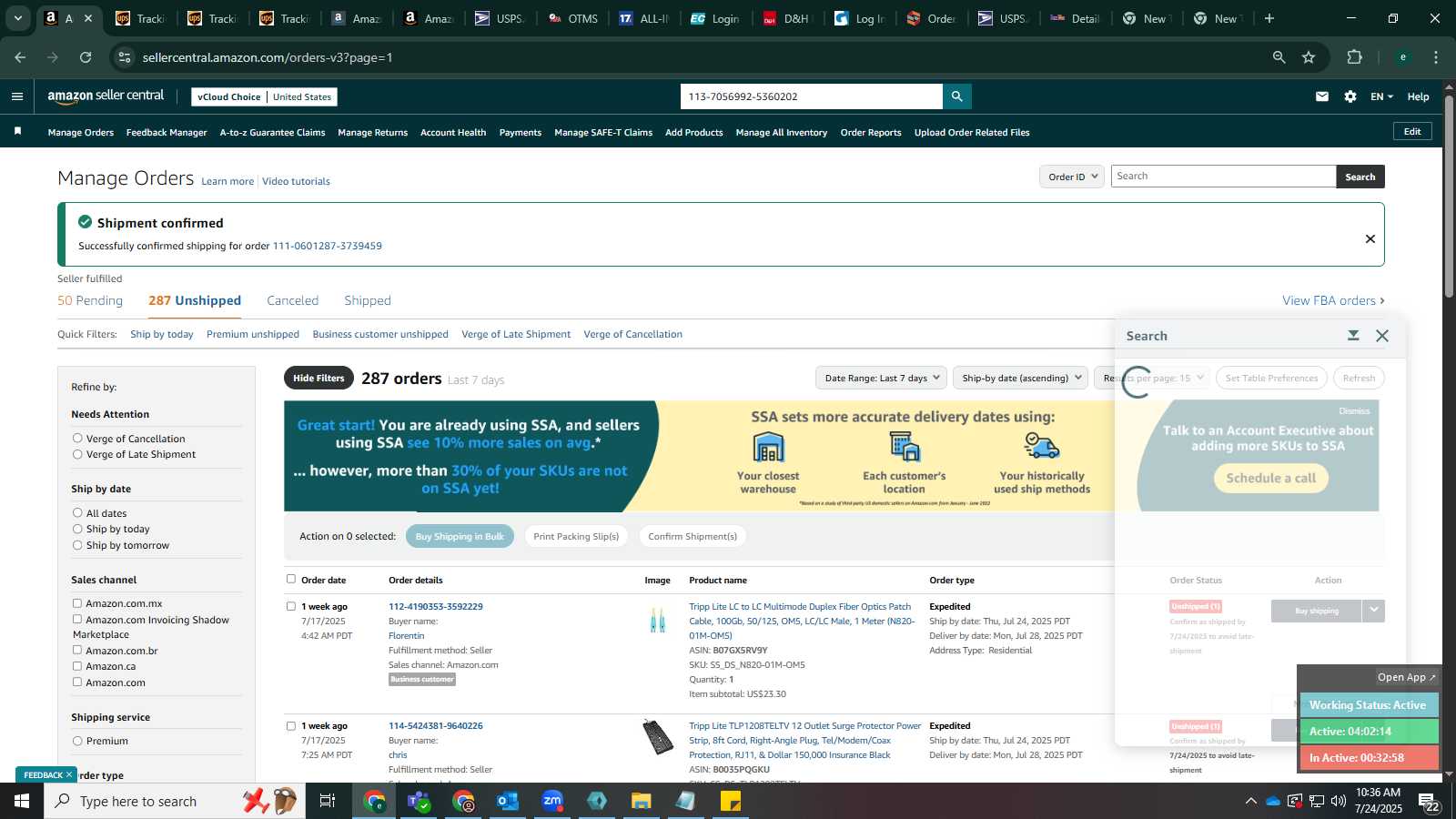This screenshot has height=819, width=1456.
Task: Select the Ship by tomorrow radio button
Action: pos(77,545)
